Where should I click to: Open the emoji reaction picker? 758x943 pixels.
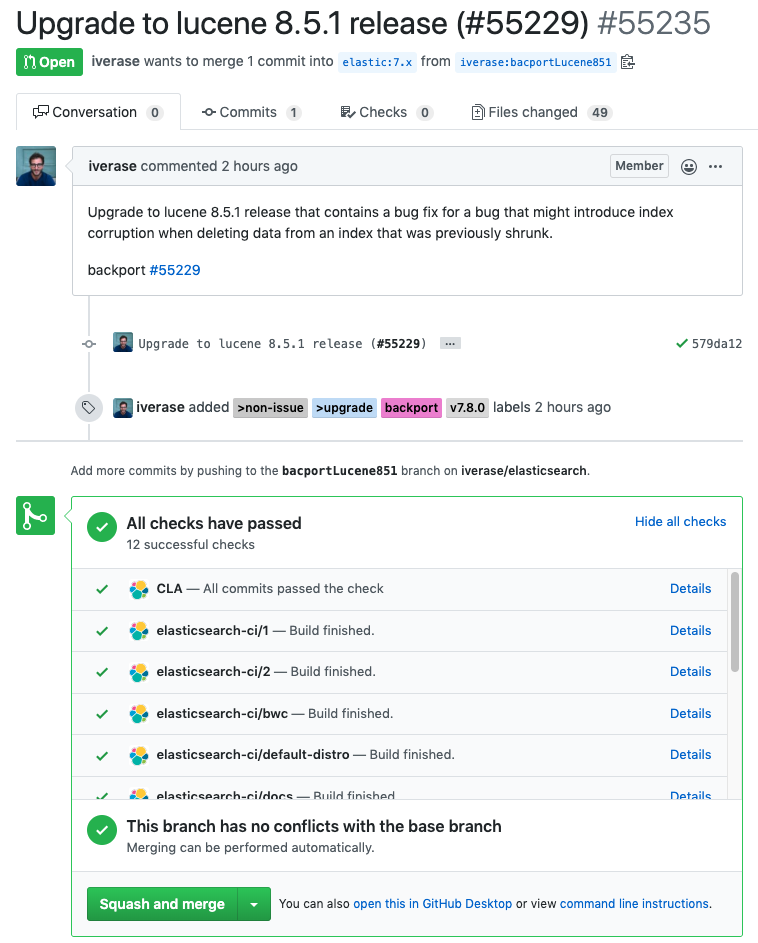(x=688, y=166)
